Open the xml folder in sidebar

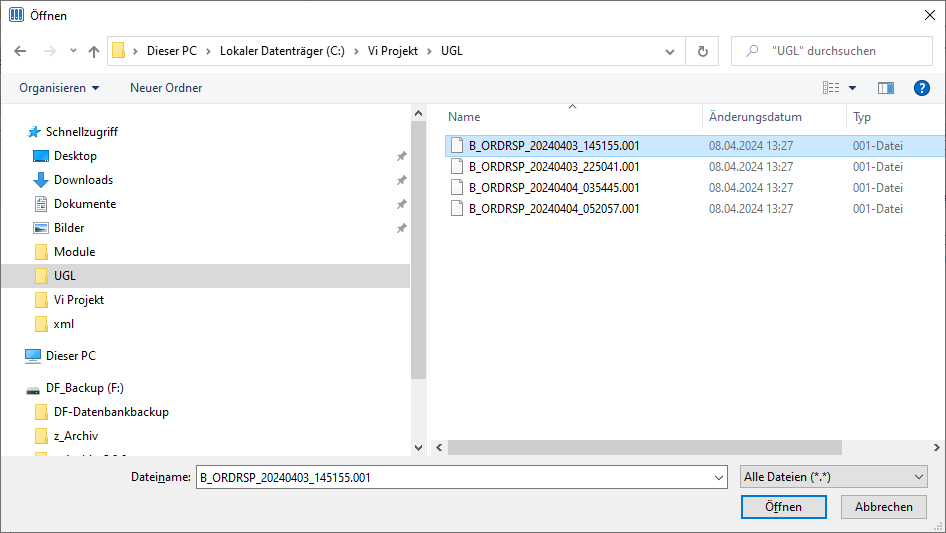[x=63, y=324]
